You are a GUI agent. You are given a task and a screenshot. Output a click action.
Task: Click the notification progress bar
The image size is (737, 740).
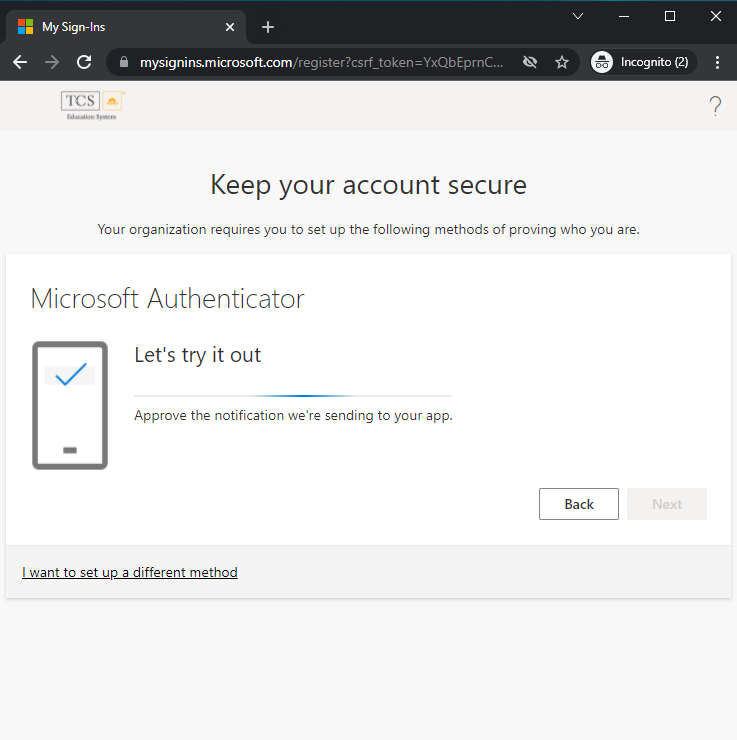[x=293, y=395]
